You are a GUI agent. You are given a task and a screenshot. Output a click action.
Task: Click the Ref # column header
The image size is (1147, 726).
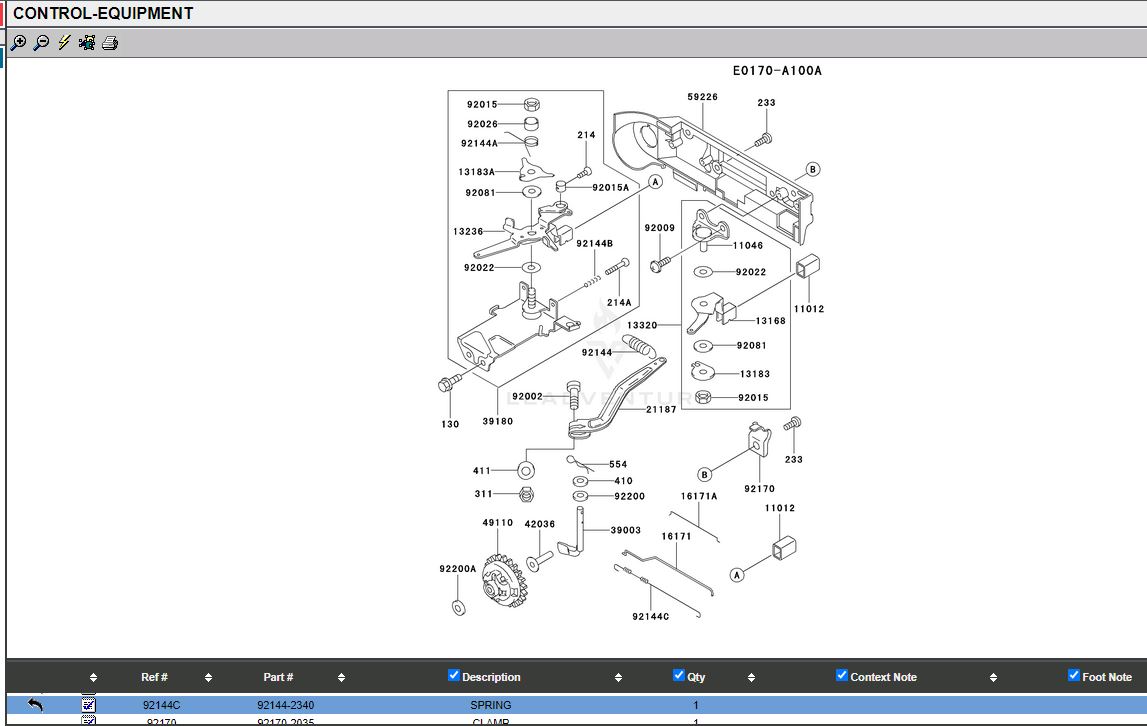tap(154, 677)
